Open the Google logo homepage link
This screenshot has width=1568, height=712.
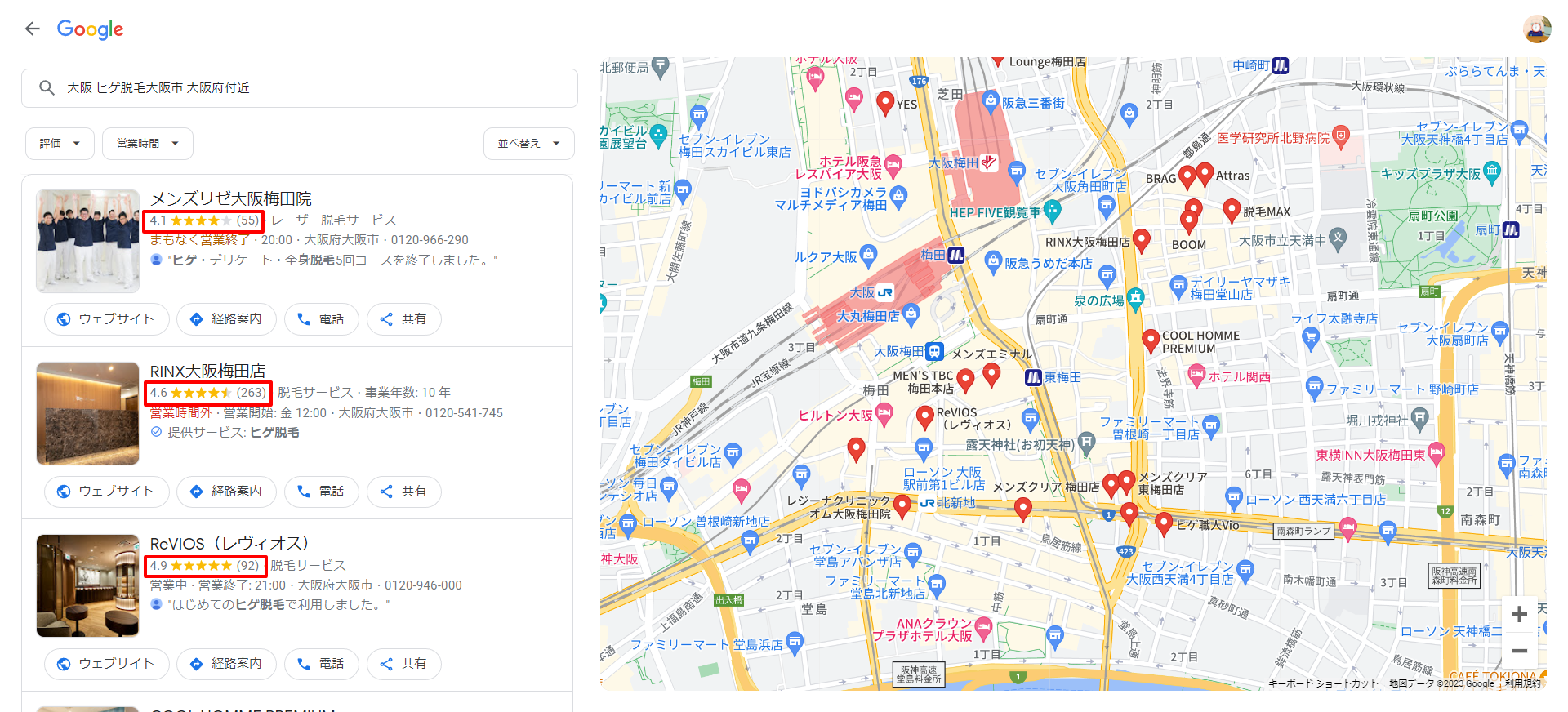click(90, 29)
